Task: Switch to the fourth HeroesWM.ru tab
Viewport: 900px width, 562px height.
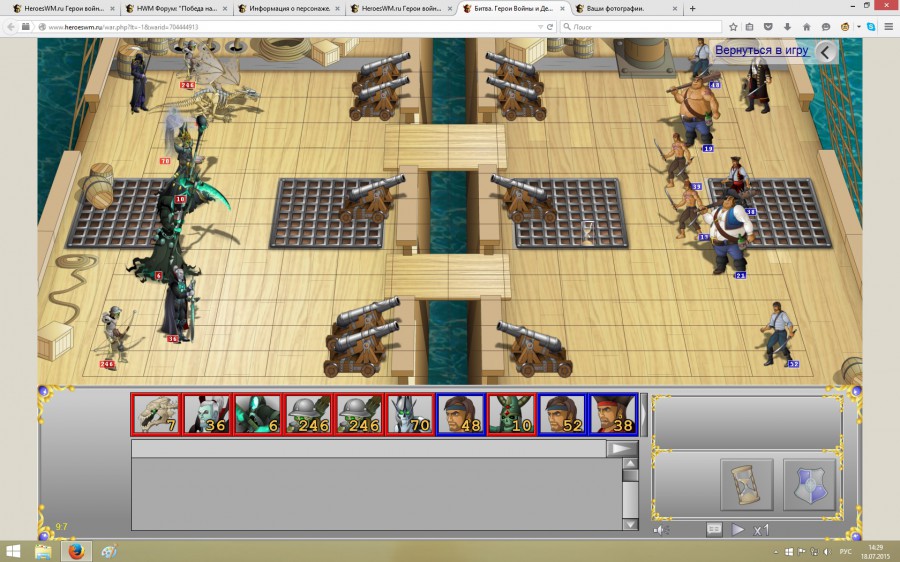Action: click(x=401, y=9)
